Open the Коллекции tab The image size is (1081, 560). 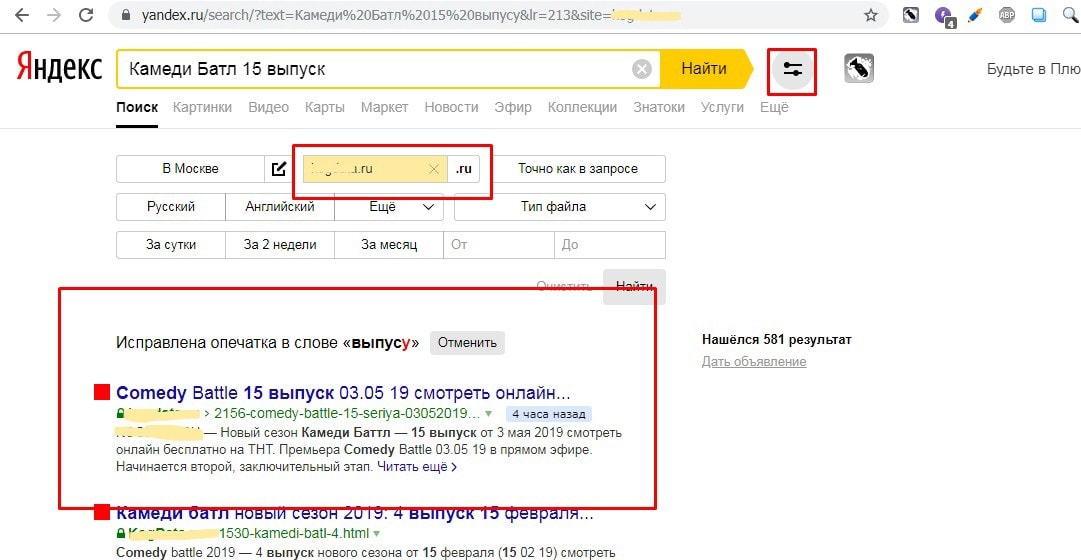582,107
